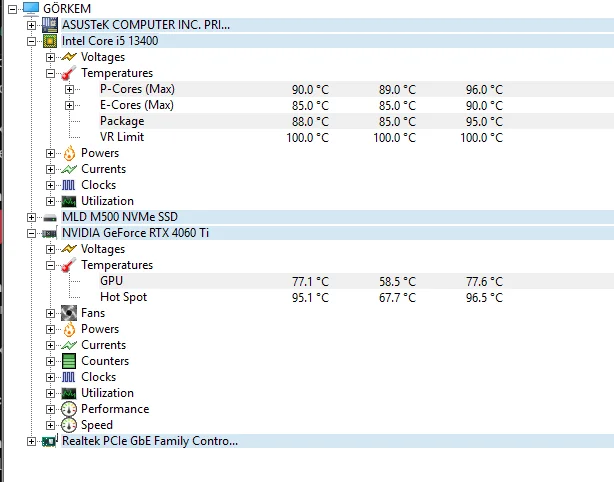614x482 pixels.
Task: Click the GPU Utilization graph icon
Action: click(x=69, y=393)
